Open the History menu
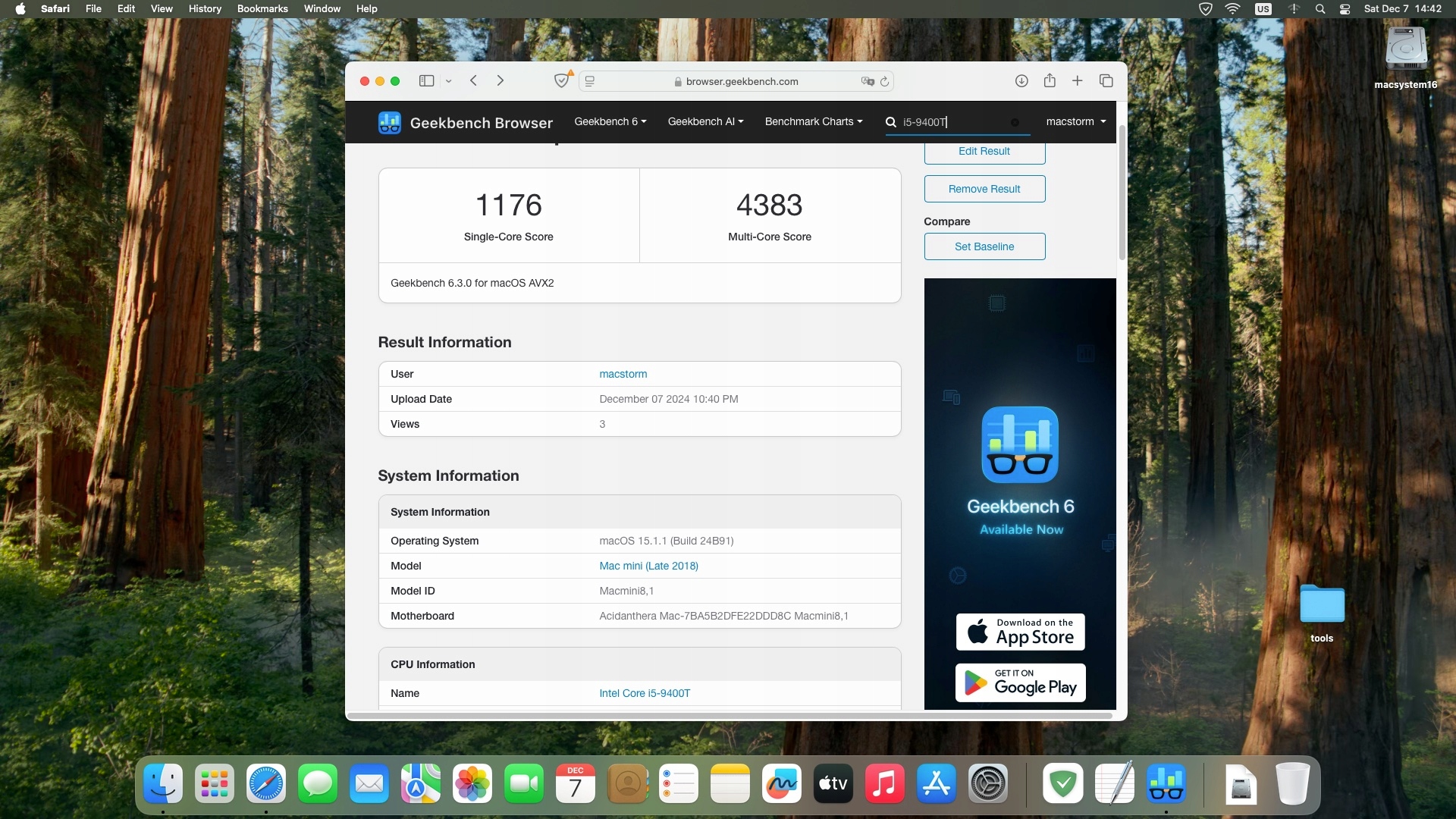This screenshot has width=1456, height=819. point(205,8)
